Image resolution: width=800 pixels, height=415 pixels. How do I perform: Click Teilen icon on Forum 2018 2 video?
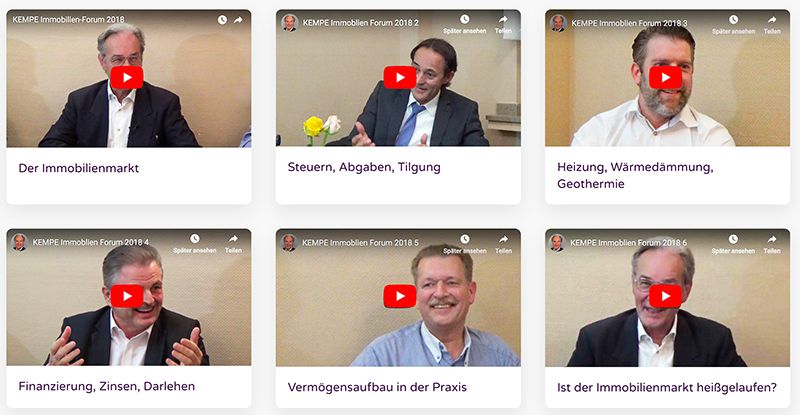(x=503, y=24)
